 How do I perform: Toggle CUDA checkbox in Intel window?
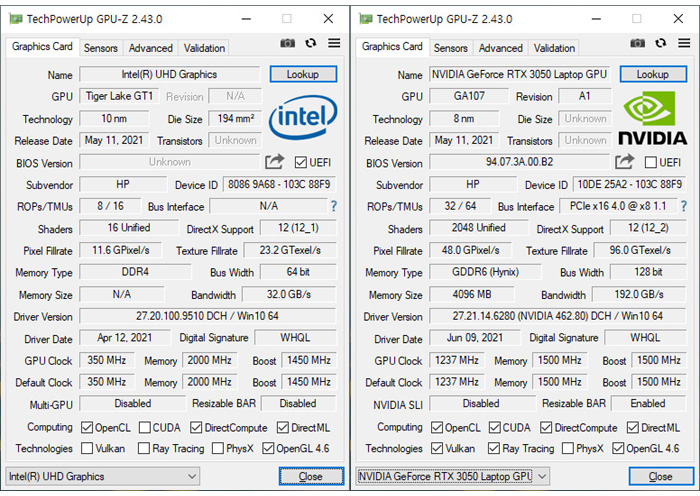coord(146,427)
